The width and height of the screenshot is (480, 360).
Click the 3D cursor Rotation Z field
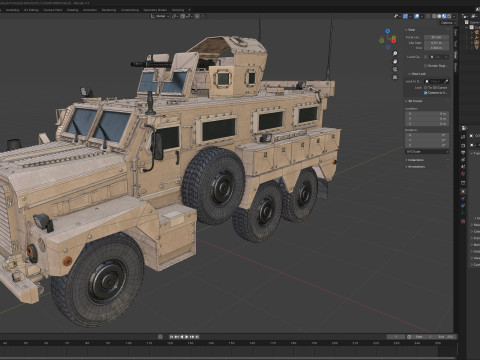point(427,146)
